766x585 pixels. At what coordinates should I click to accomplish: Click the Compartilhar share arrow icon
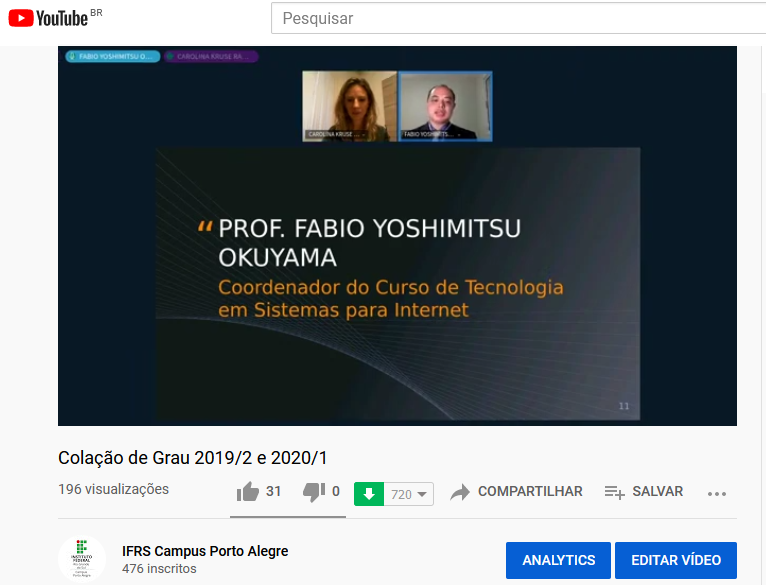coord(460,492)
